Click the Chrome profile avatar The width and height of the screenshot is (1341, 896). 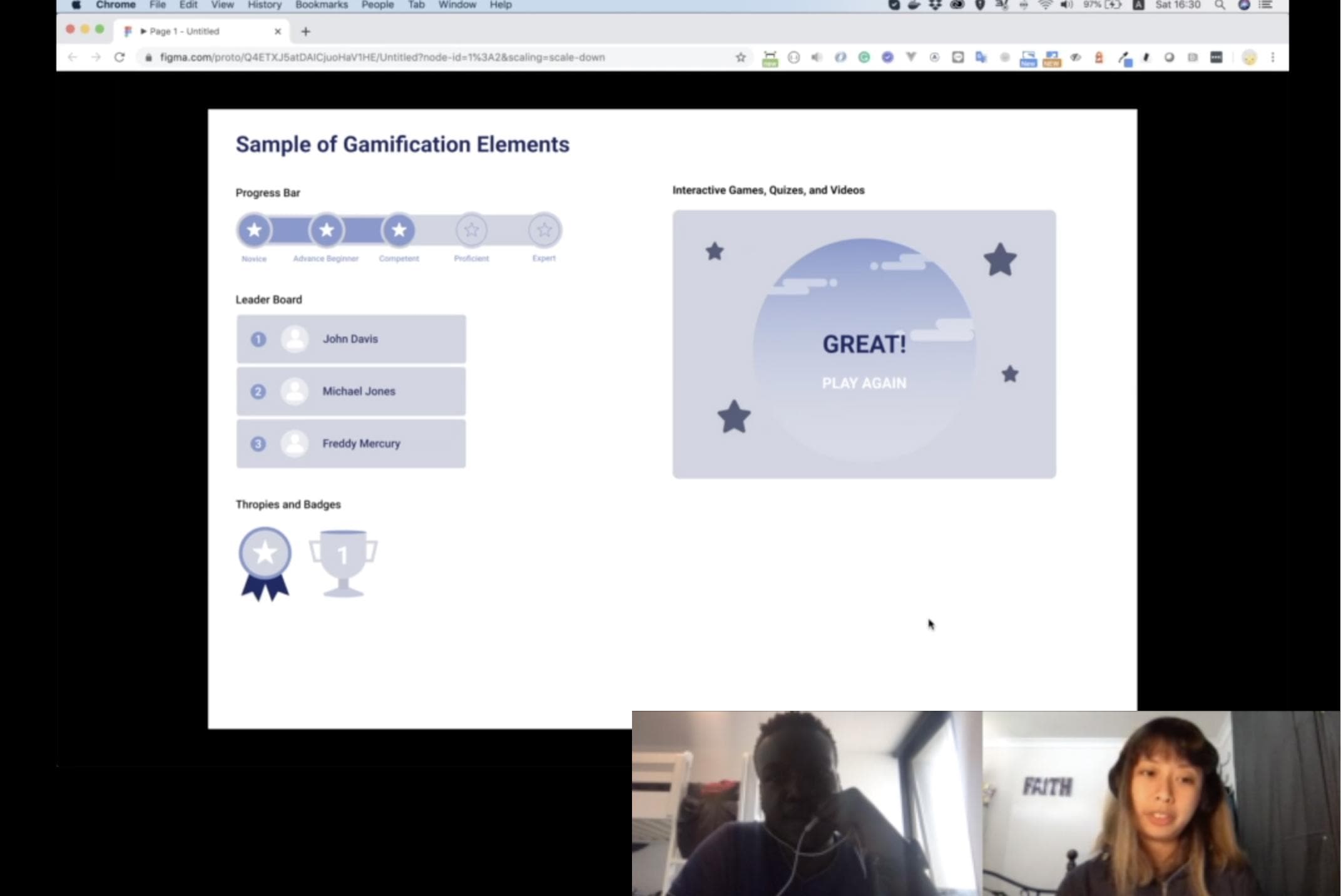pos(1249,58)
